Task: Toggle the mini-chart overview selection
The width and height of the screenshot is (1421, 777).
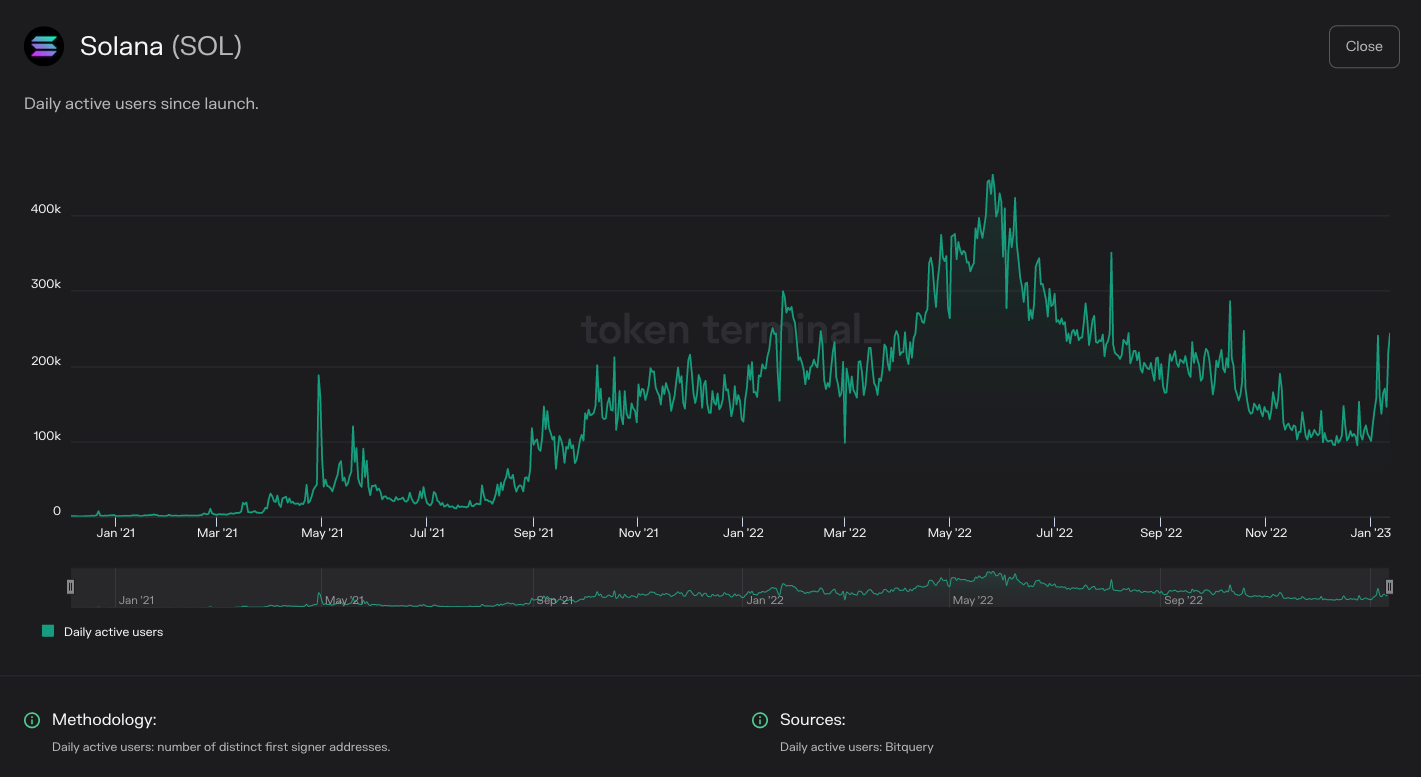Action: [x=730, y=587]
